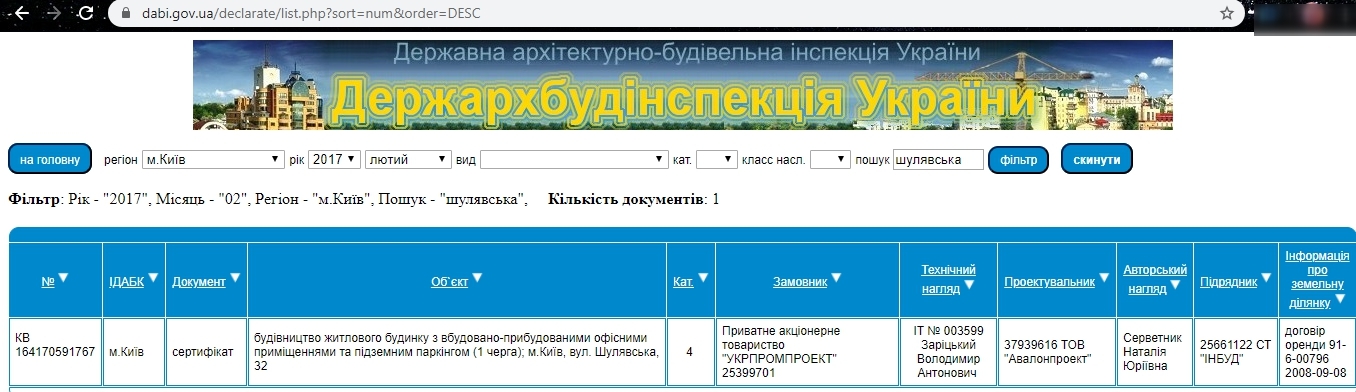Click the 'на головну' button
The height and width of the screenshot is (392, 1356).
coord(50,160)
